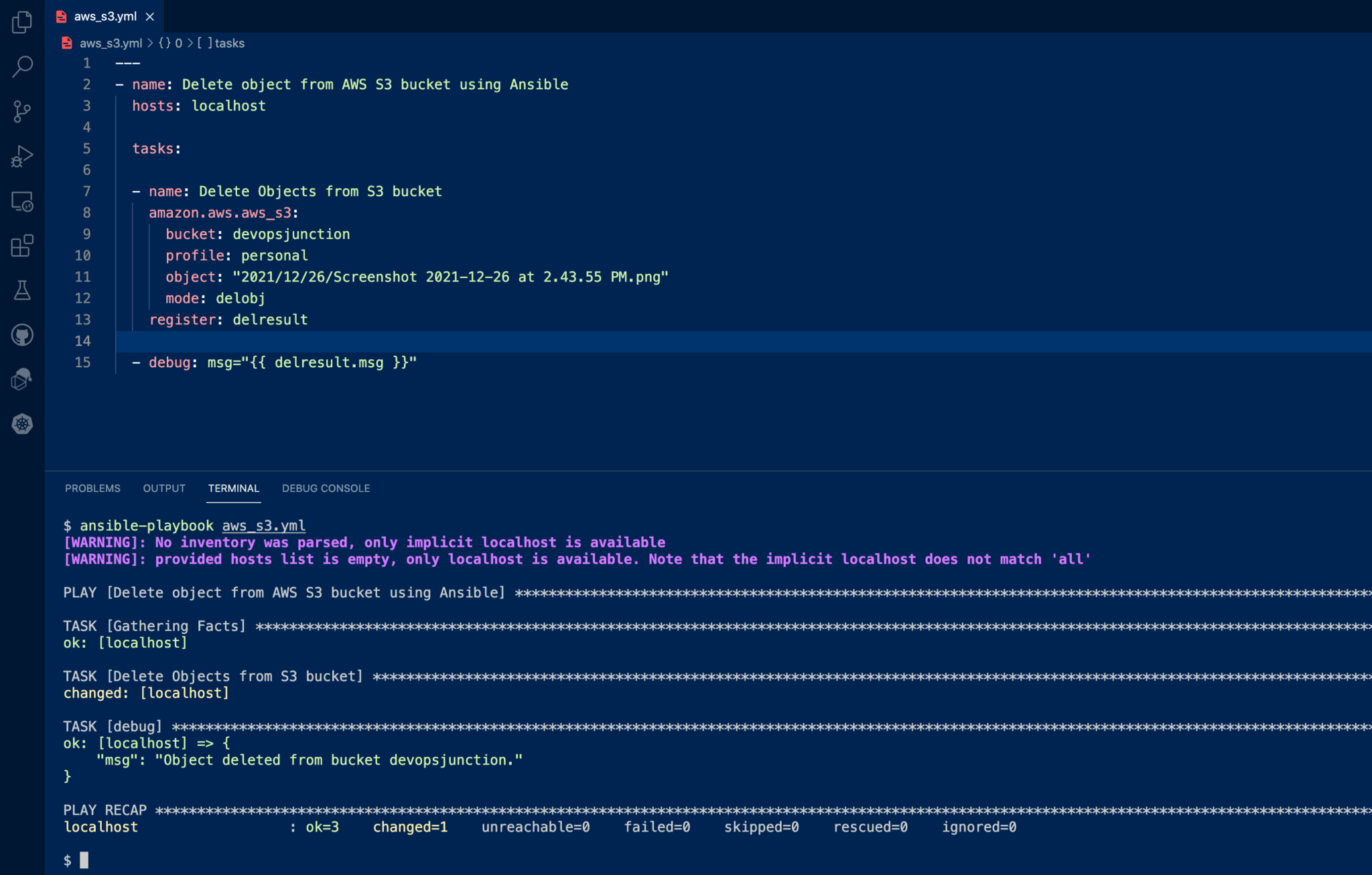Open the Remote Explorer view
Image resolution: width=1372 pixels, height=875 pixels.
22,201
